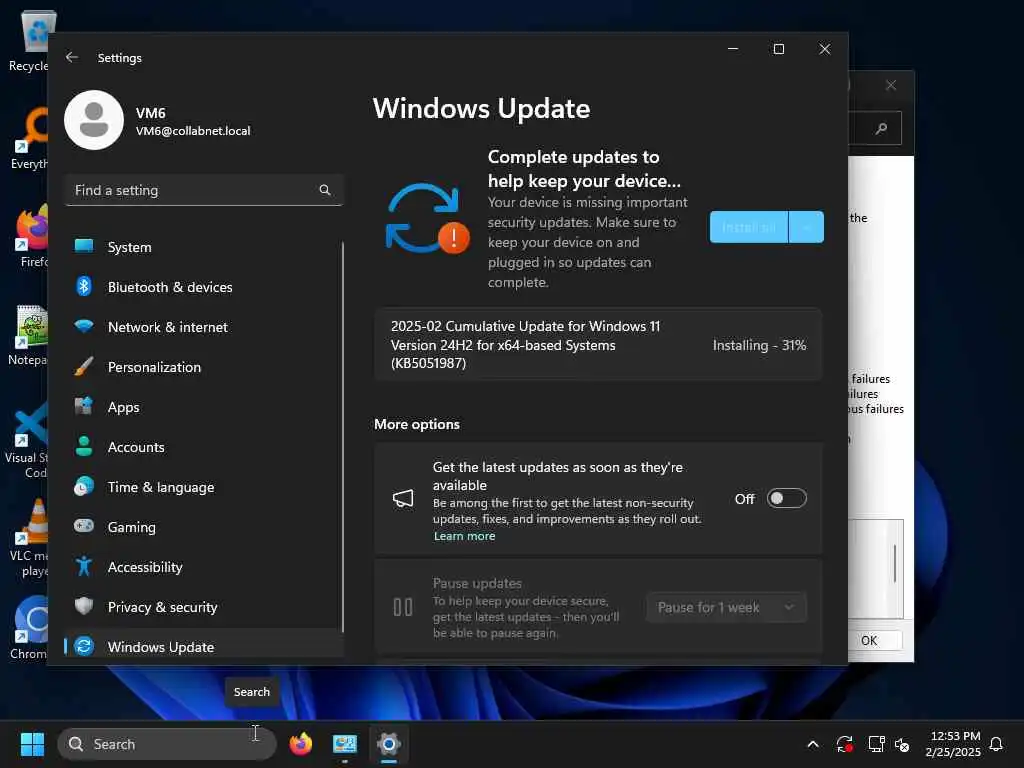The image size is (1024, 768).
Task: Click the Installing - 31% status
Action: (760, 345)
